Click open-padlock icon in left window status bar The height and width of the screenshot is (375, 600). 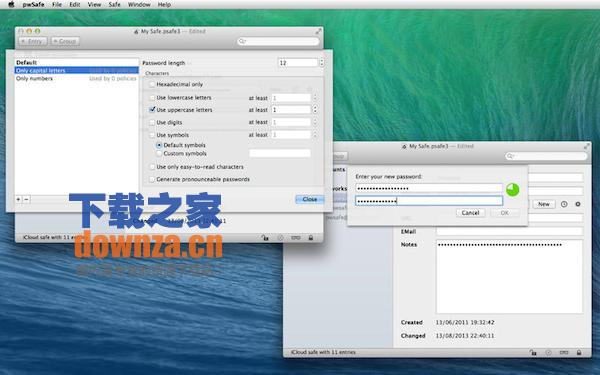pyautogui.click(x=265, y=238)
